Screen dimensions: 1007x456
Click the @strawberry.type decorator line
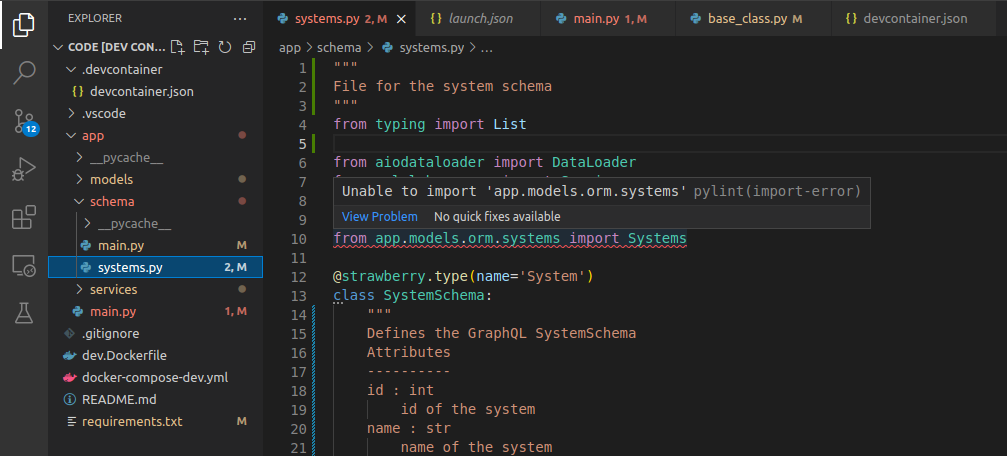click(x=463, y=277)
